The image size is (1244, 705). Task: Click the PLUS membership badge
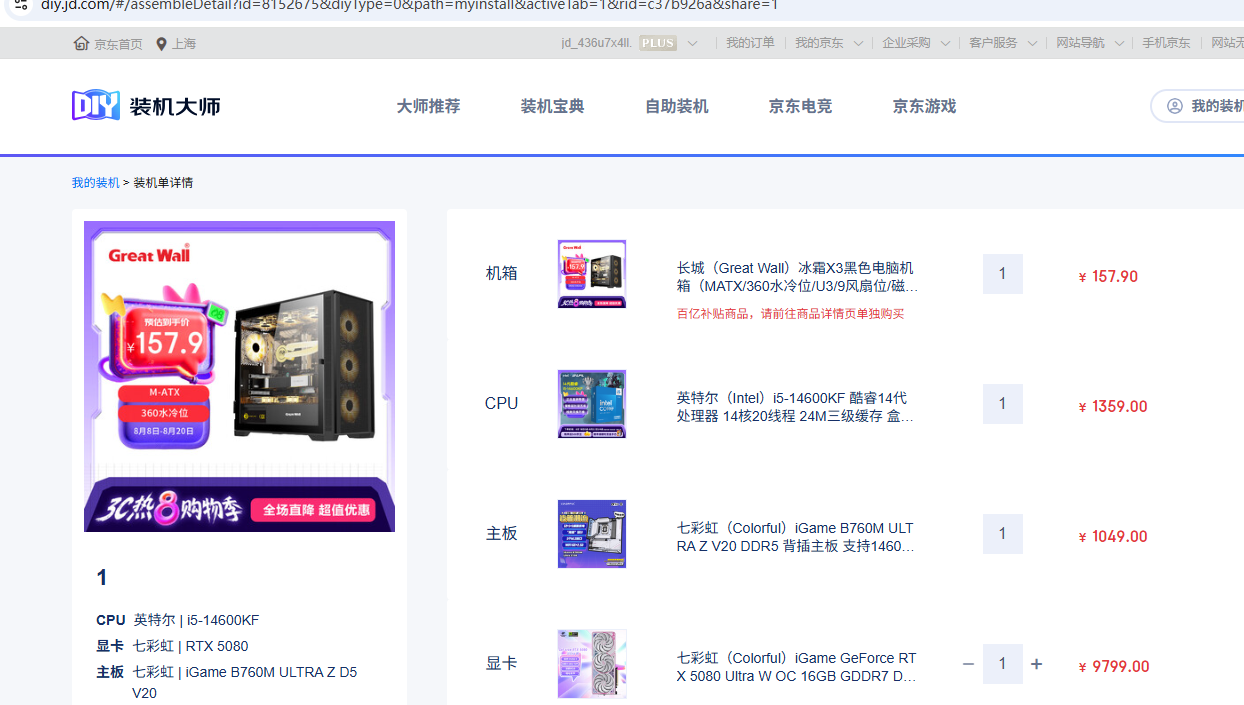tap(658, 43)
